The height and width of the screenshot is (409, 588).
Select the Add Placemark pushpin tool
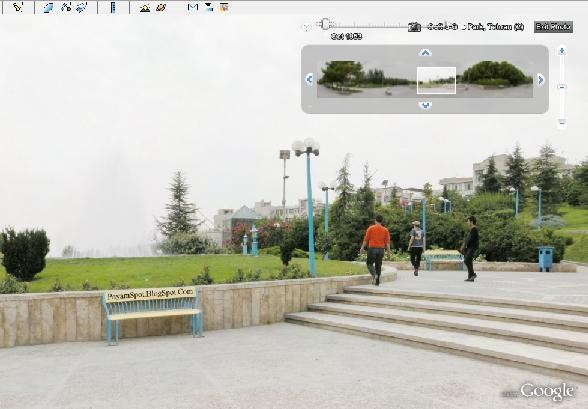coord(18,7)
